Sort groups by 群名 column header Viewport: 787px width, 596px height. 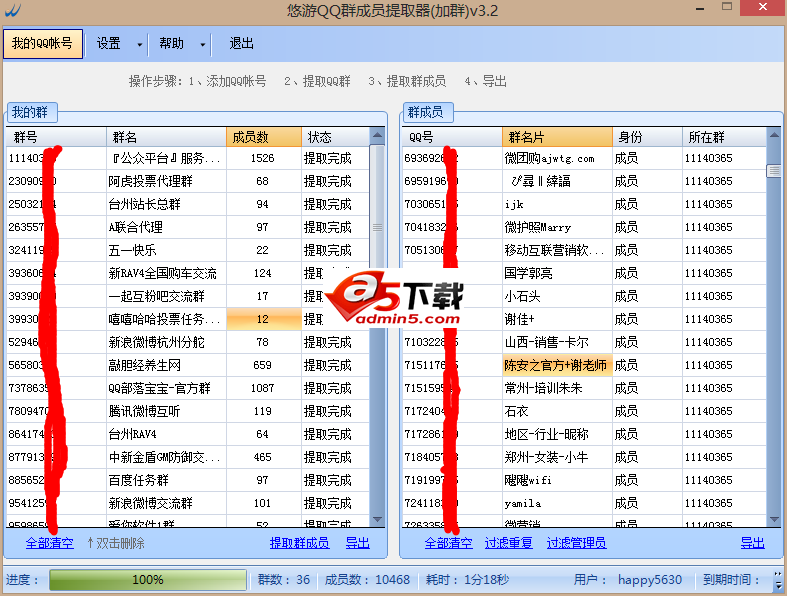[x=166, y=137]
